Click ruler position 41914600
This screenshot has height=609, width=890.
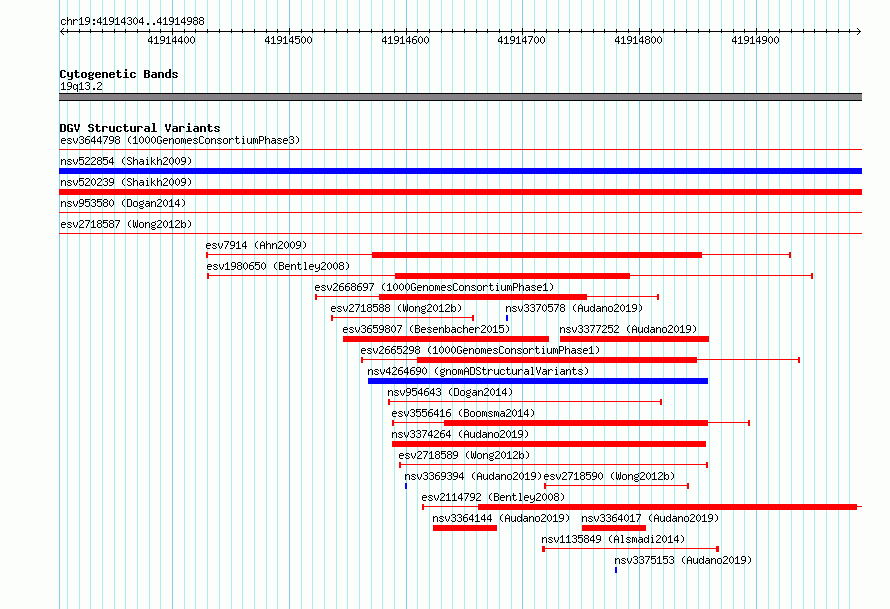click(405, 40)
